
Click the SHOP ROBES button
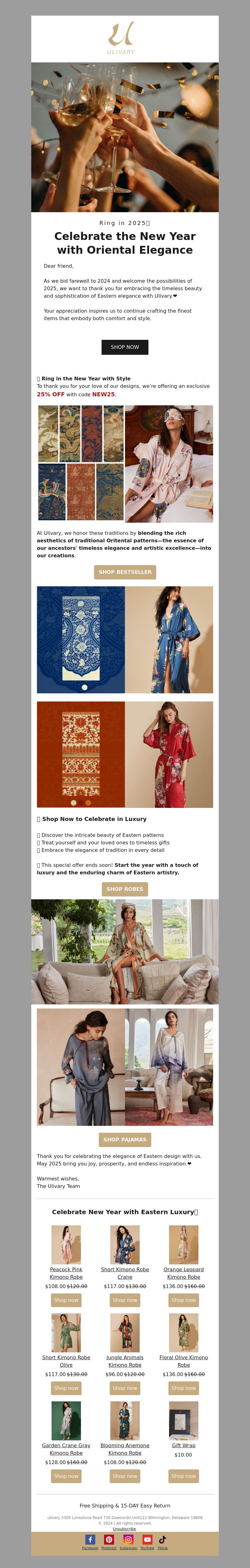(x=125, y=889)
